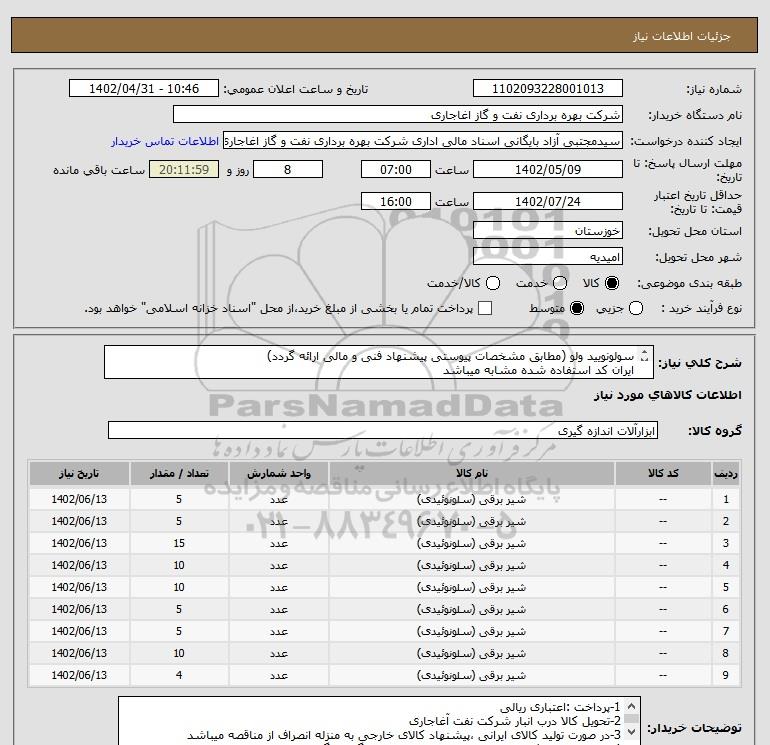This screenshot has height=745, width=770.
Task: Click the response deadline date 1402/05/09 field
Action: coord(548,169)
